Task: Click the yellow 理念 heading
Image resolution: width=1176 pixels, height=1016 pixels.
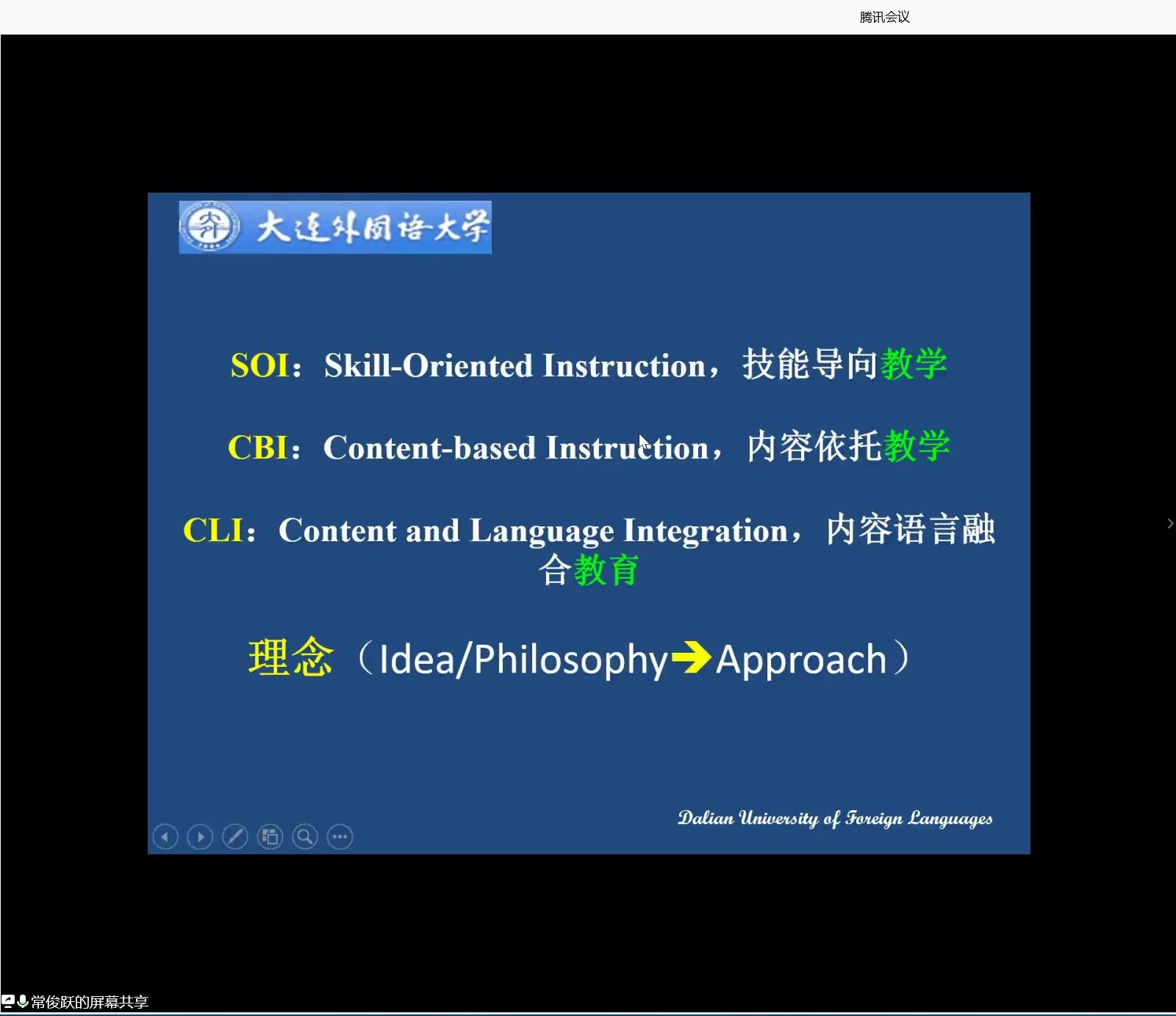Action: 290,657
